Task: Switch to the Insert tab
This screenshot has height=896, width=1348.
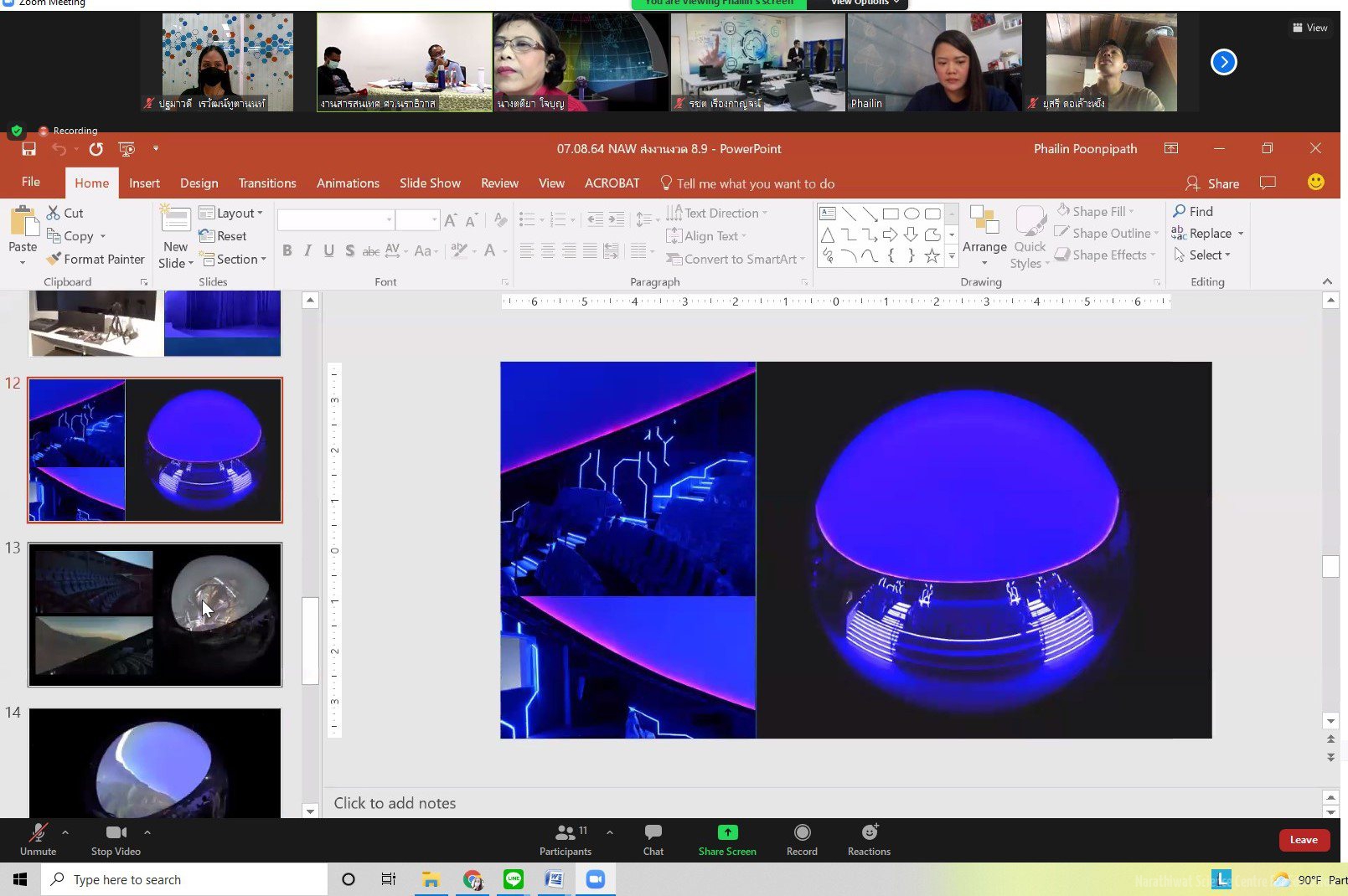Action: (x=144, y=183)
